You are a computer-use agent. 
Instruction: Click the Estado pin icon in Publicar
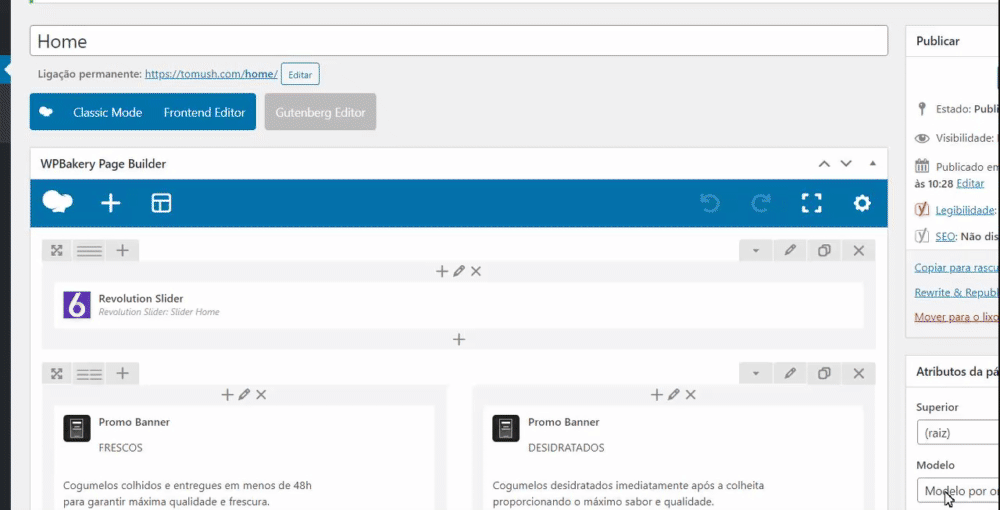click(x=922, y=109)
